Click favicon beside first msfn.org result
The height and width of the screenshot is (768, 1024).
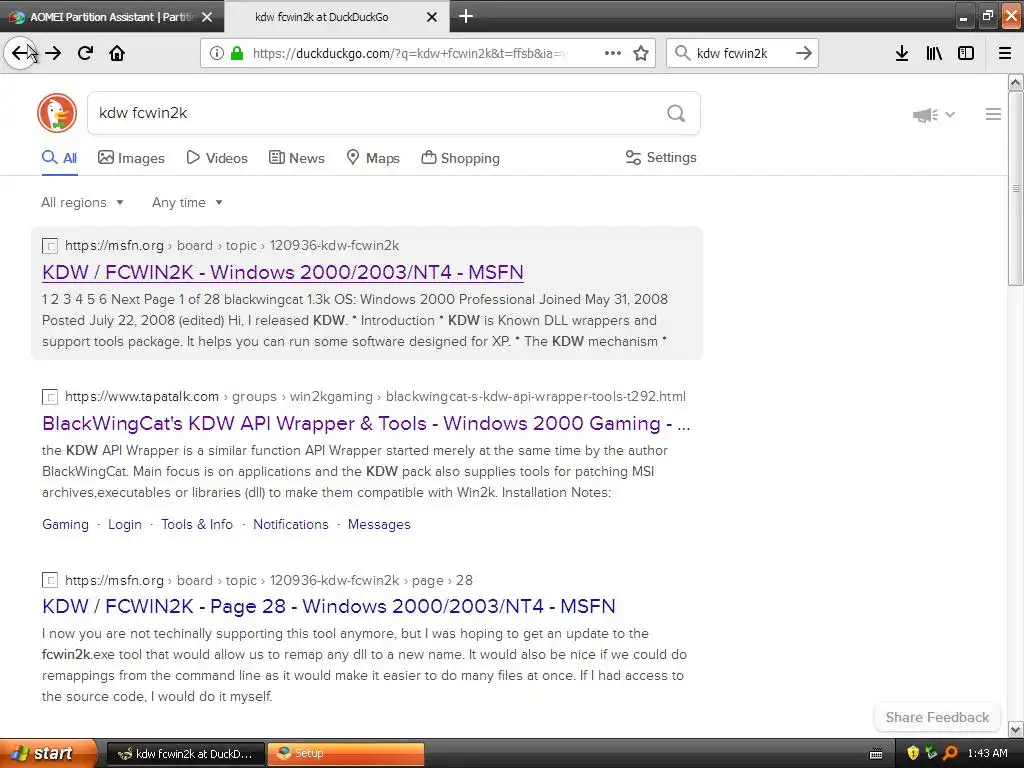50,246
